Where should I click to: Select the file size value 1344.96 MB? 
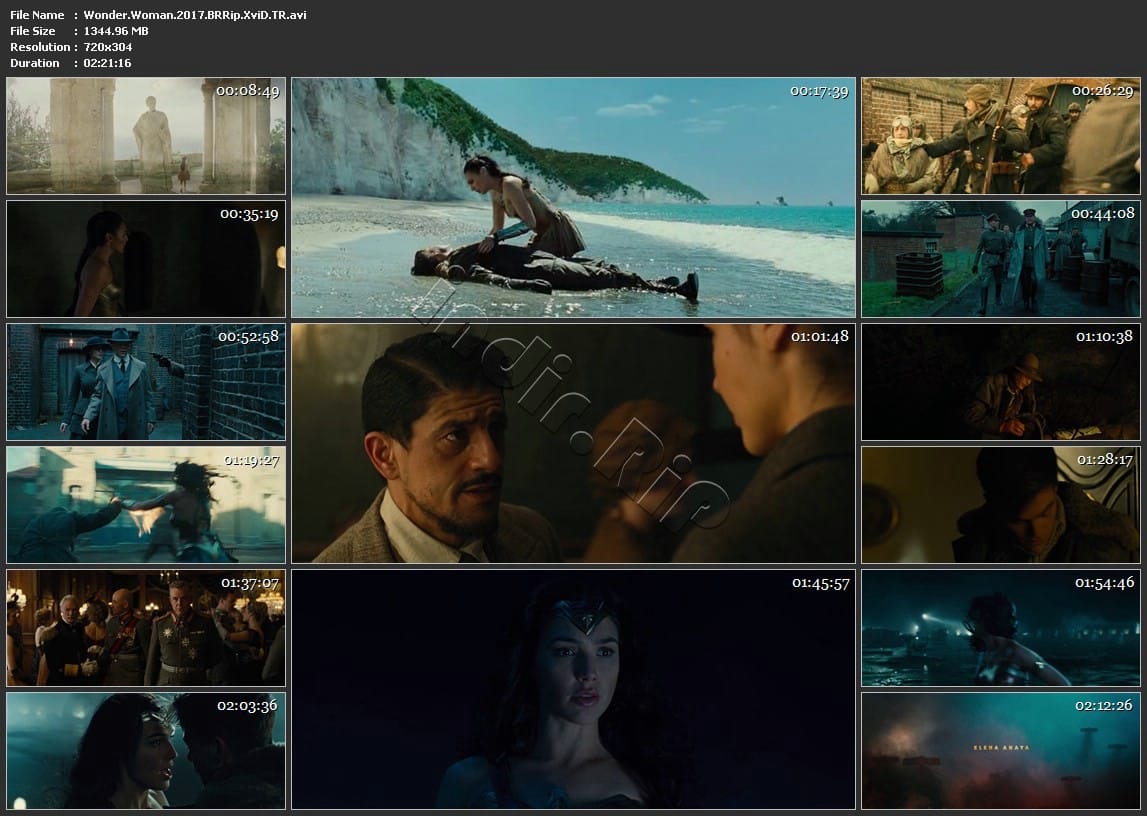click(x=116, y=31)
